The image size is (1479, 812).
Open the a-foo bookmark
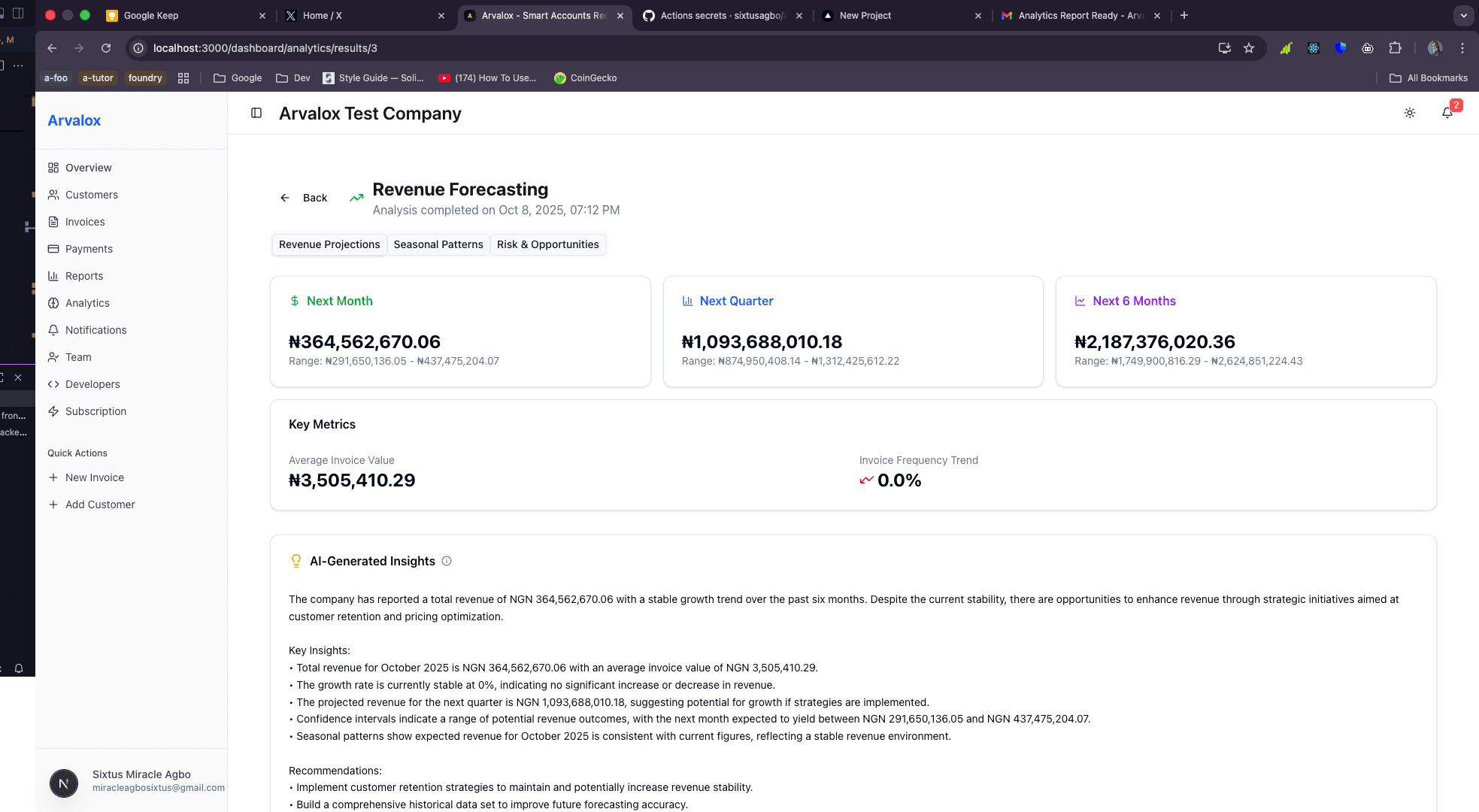click(x=56, y=77)
